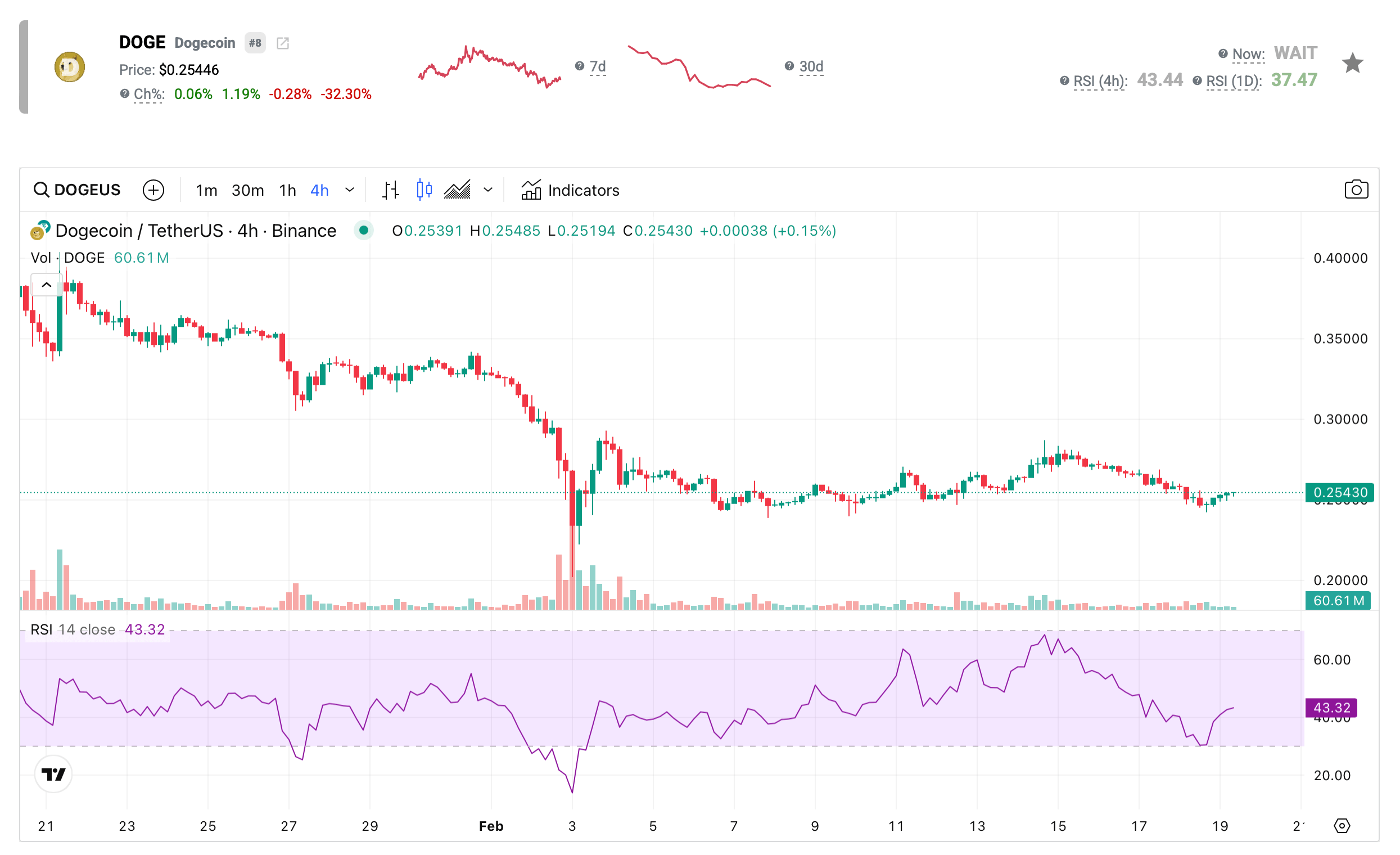Screen dimensions: 1400x855
Task: Click the 0.06% change value
Action: click(x=193, y=94)
